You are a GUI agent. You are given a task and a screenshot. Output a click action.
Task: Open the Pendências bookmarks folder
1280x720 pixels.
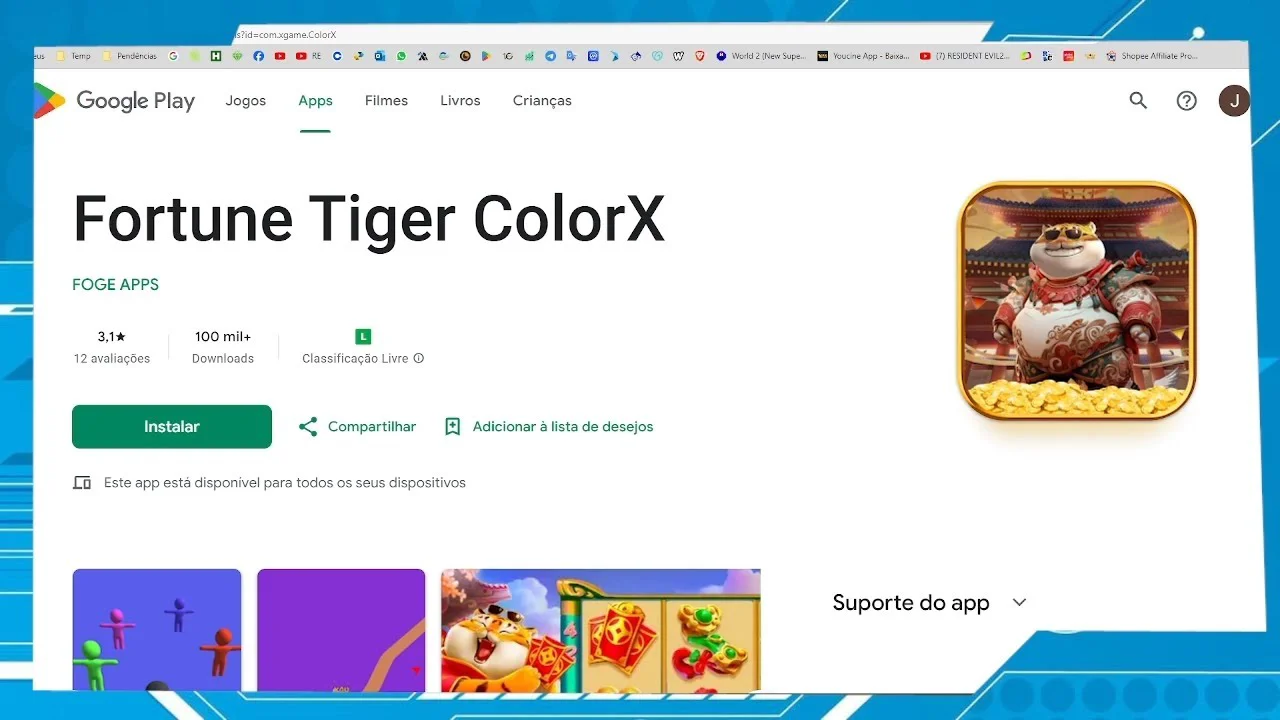[130, 56]
